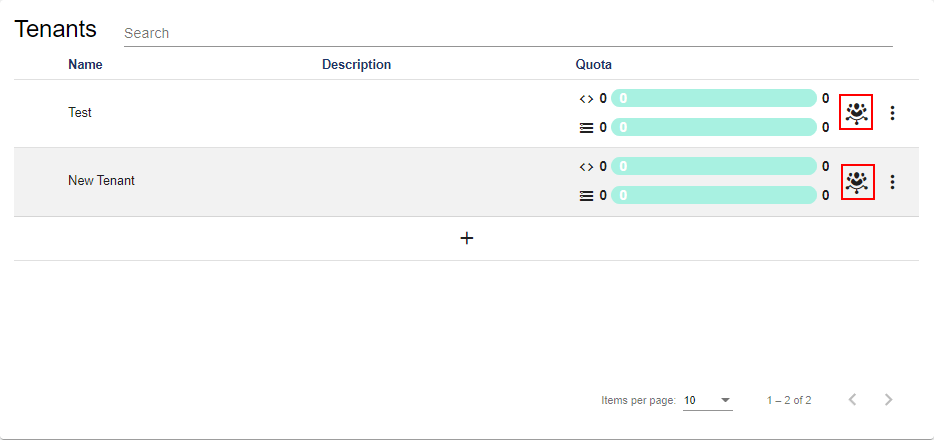
Task: Click code quota icon in Test row
Action: (x=586, y=98)
